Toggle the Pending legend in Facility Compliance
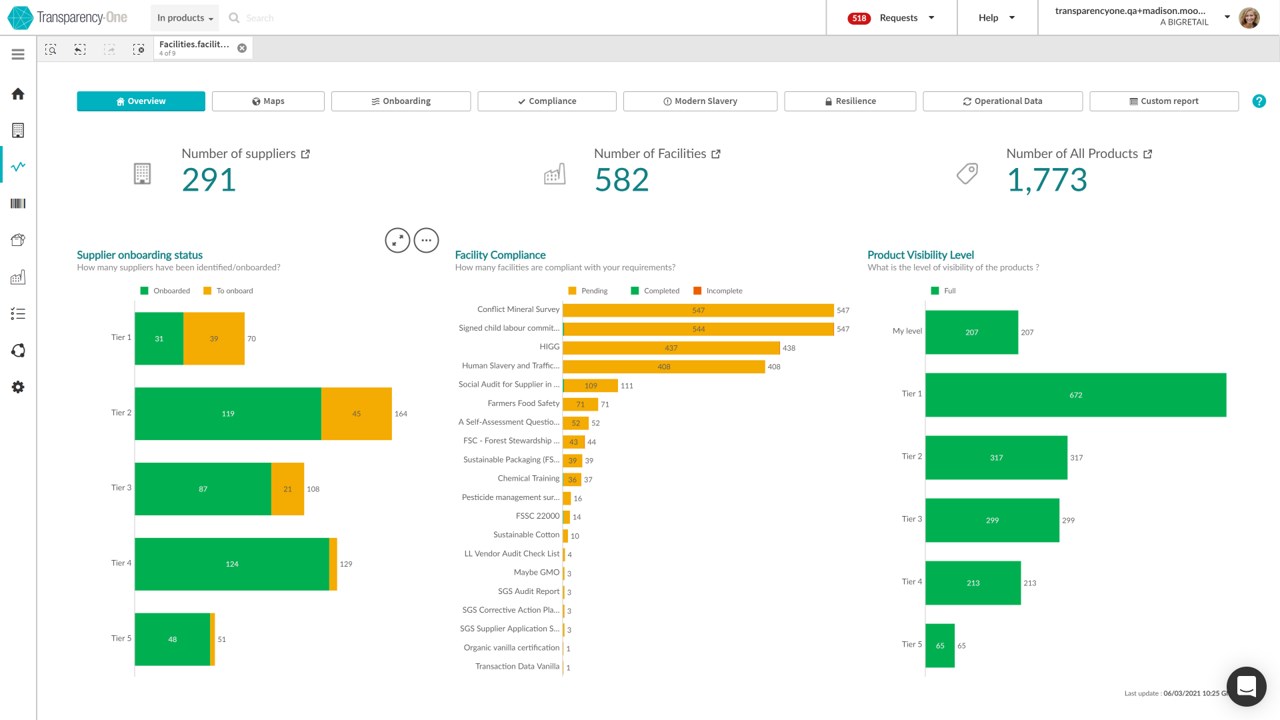 pyautogui.click(x=588, y=291)
